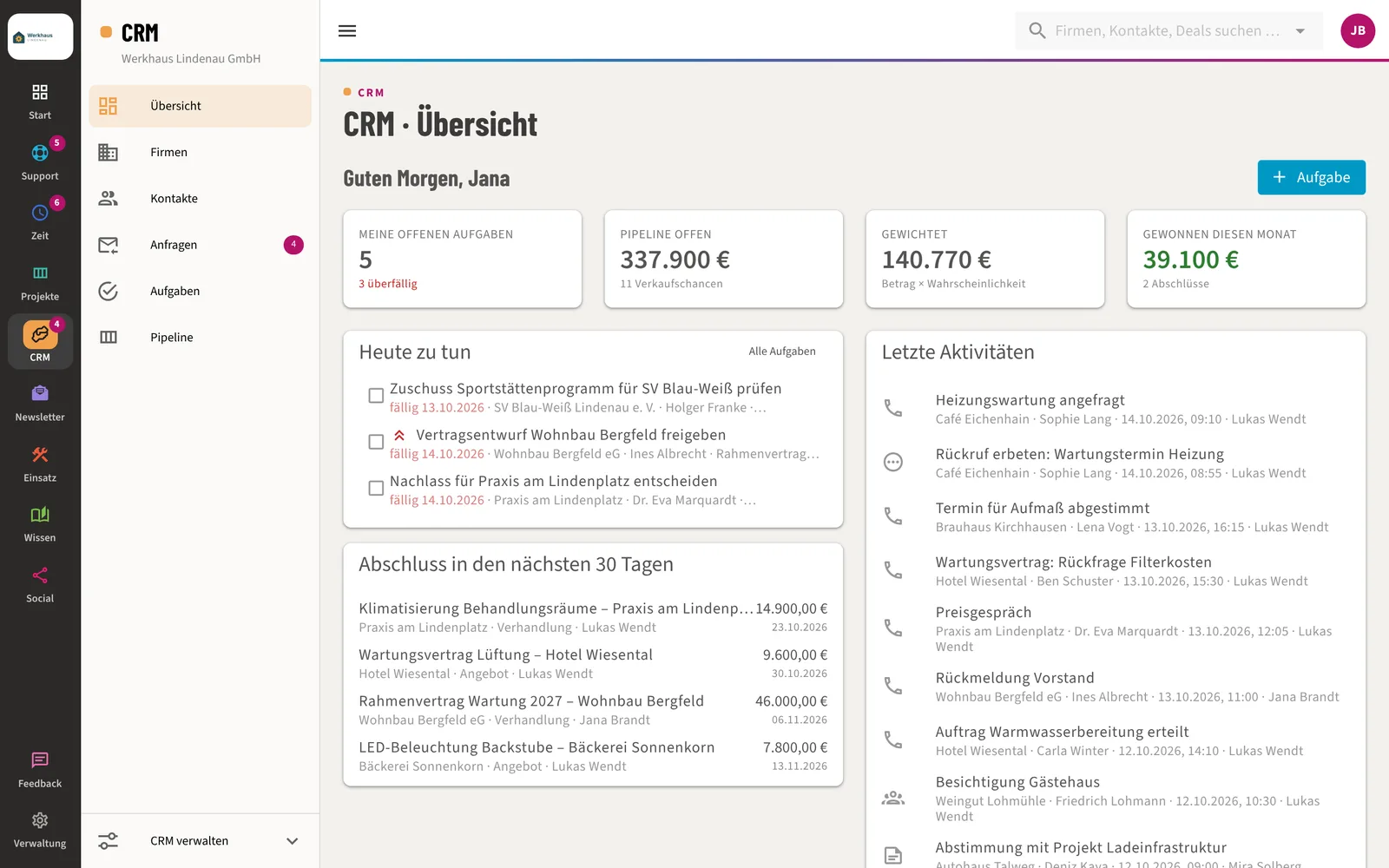This screenshot has width=1389, height=868.
Task: Open Kontakte in the CRM menu
Action: point(201,199)
